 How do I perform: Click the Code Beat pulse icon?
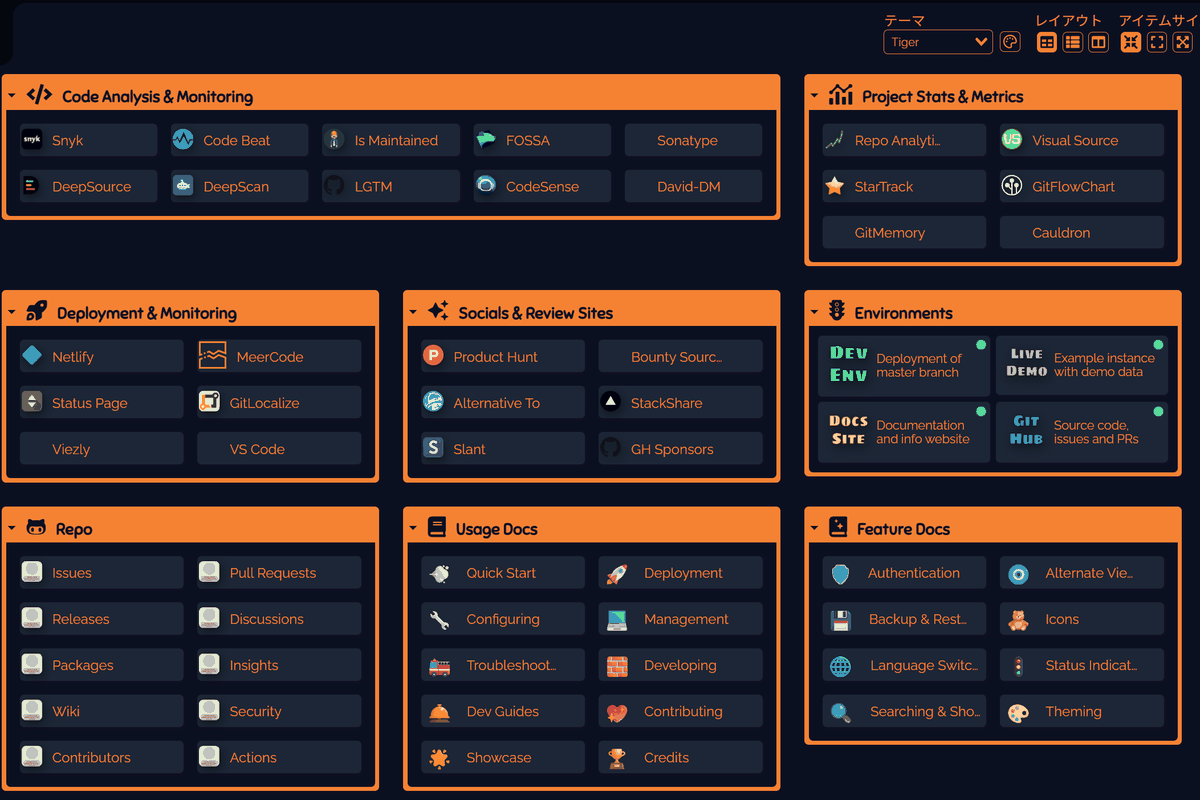coord(183,140)
